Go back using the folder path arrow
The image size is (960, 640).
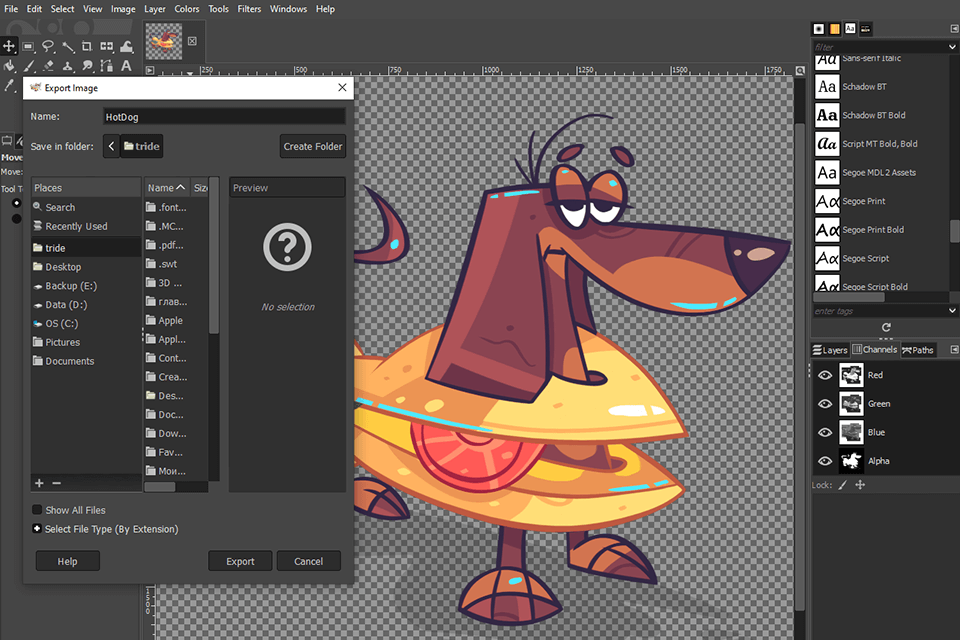111,147
